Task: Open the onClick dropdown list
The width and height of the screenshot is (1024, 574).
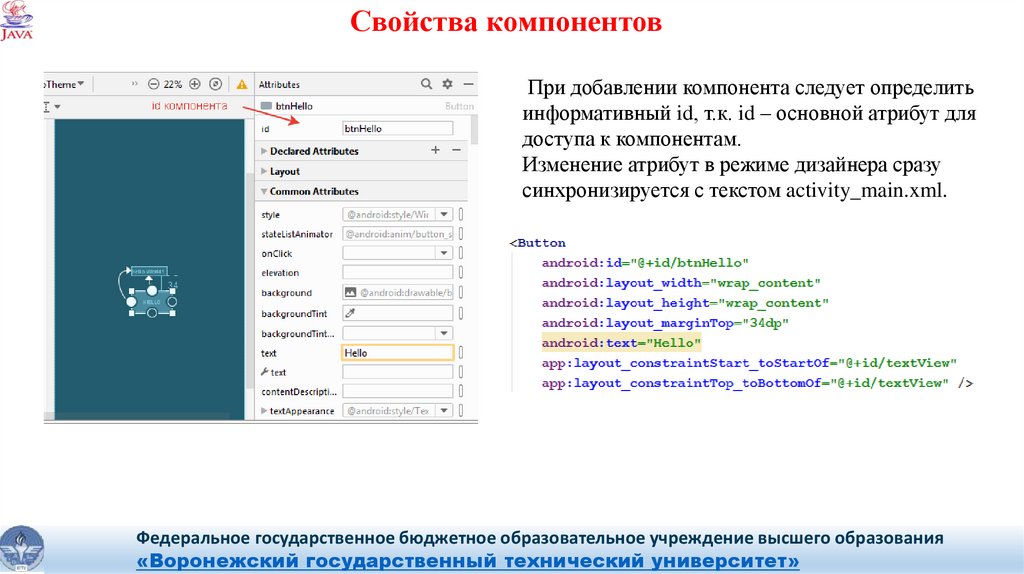Action: (x=444, y=254)
